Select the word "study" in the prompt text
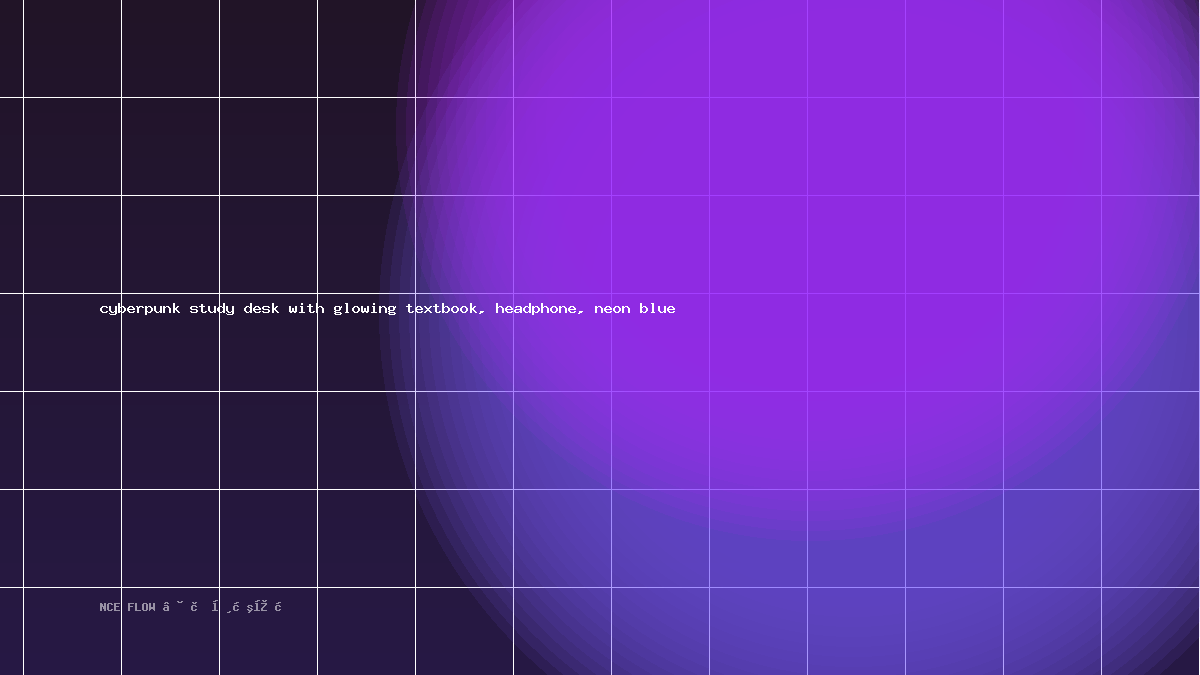Screen dimensions: 1200x675 pyautogui.click(x=212, y=309)
